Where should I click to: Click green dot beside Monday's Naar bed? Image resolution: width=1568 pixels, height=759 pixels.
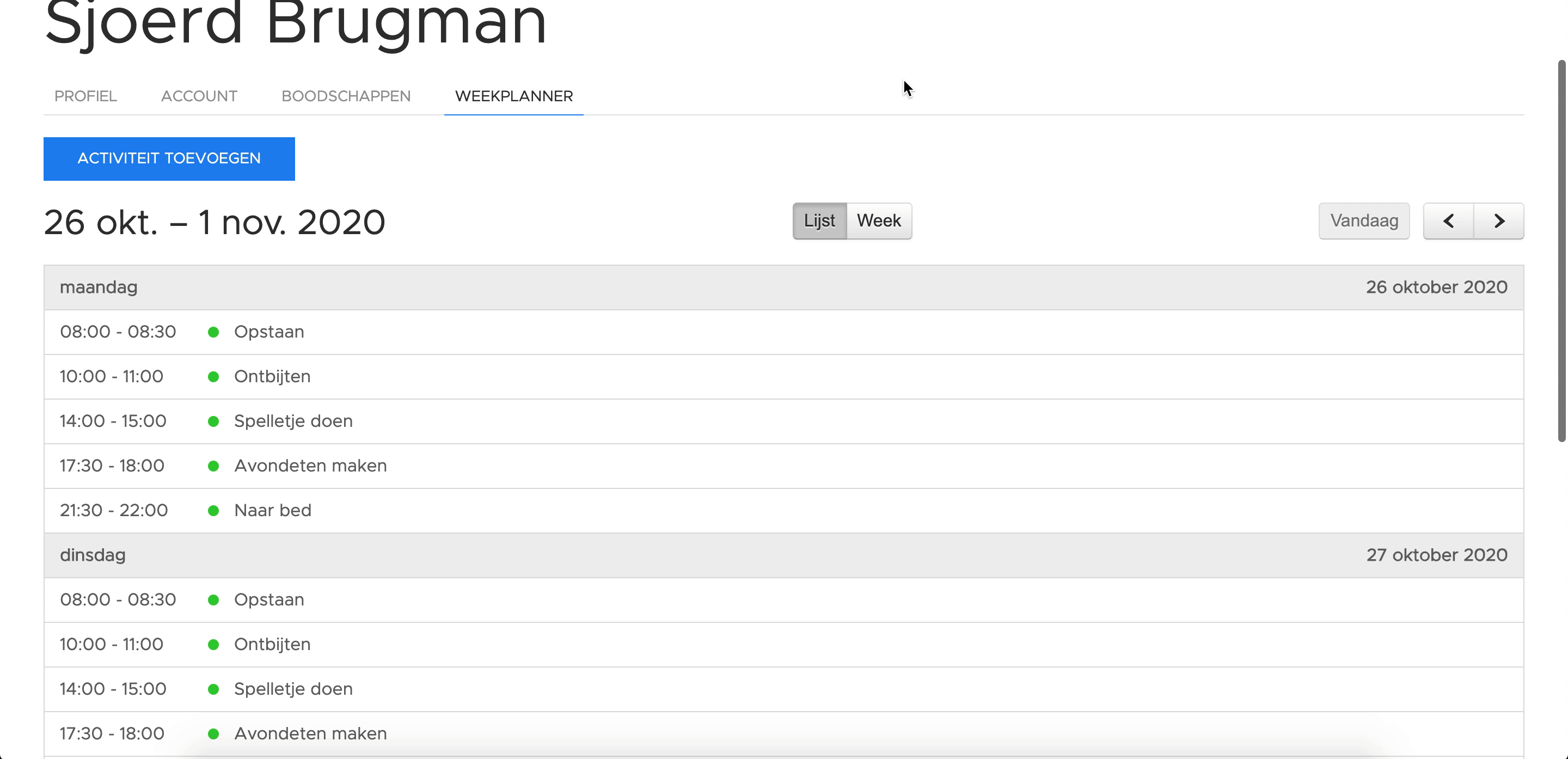[x=213, y=511]
